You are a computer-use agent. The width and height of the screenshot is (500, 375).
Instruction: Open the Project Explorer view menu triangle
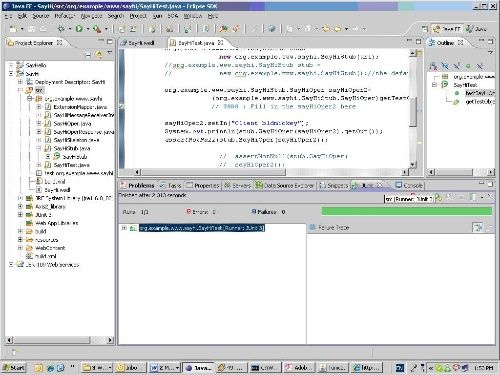click(x=110, y=53)
